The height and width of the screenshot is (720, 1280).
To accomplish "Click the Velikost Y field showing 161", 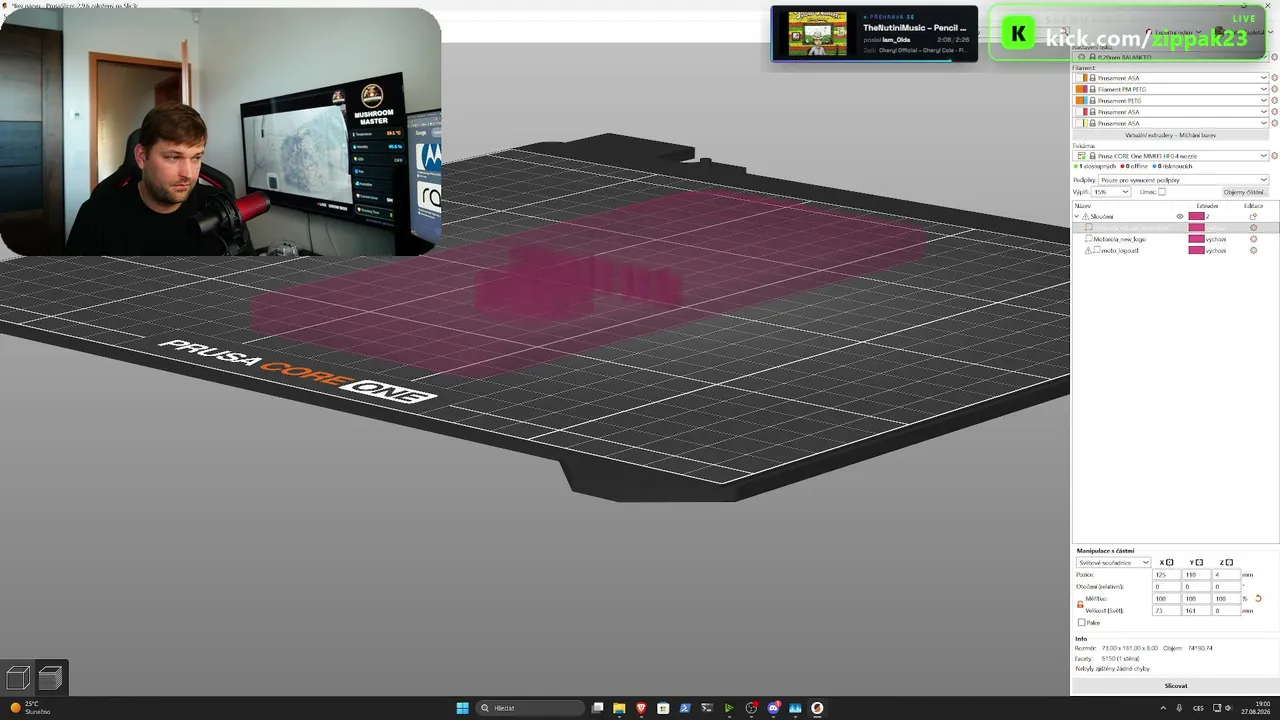I will pyautogui.click(x=1196, y=610).
